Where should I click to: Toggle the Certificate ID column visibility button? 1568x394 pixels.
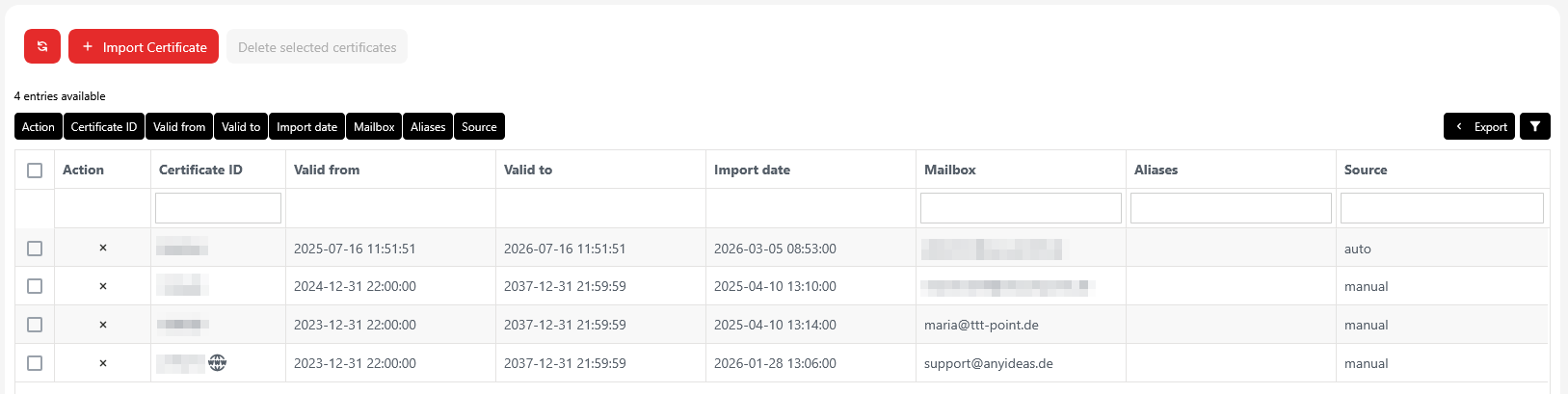click(x=104, y=126)
